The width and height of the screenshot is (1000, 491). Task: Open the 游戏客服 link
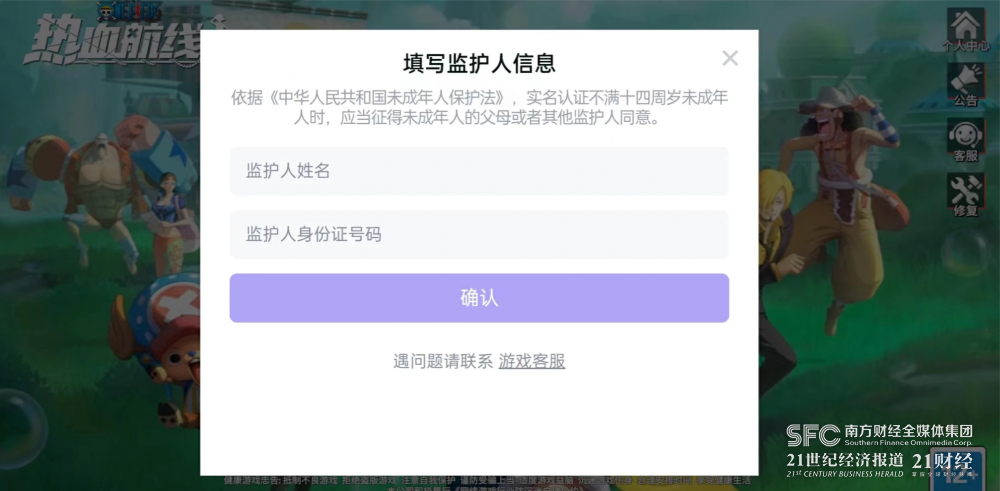532,362
